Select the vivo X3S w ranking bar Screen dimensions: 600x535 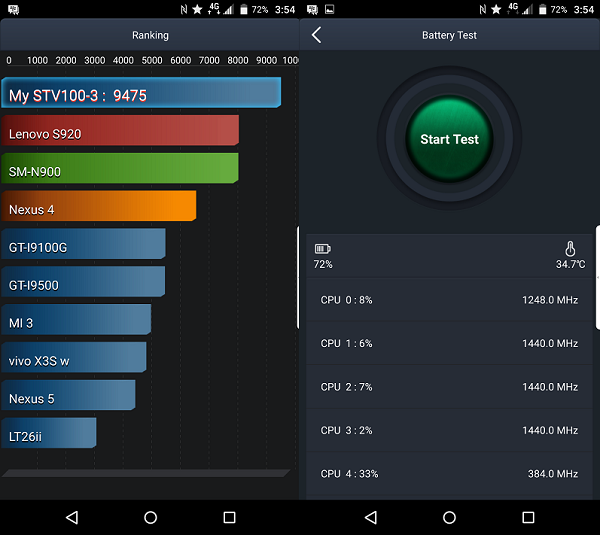pyautogui.click(x=74, y=357)
